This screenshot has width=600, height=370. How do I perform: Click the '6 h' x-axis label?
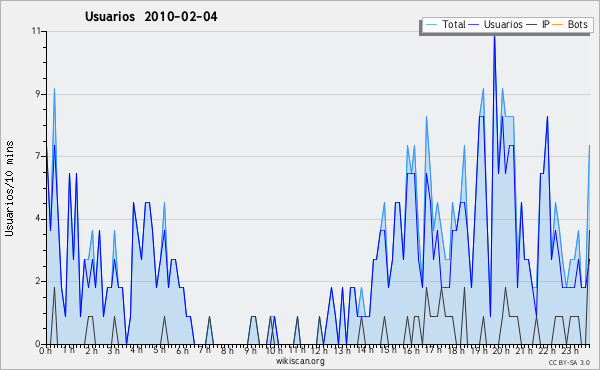click(x=182, y=351)
